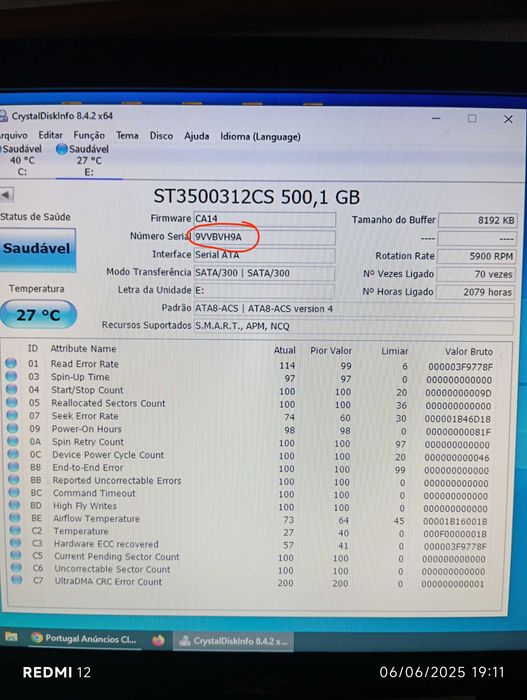Click status icon for Seek Error Rate
Image resolution: width=527 pixels, height=700 pixels.
[13, 415]
